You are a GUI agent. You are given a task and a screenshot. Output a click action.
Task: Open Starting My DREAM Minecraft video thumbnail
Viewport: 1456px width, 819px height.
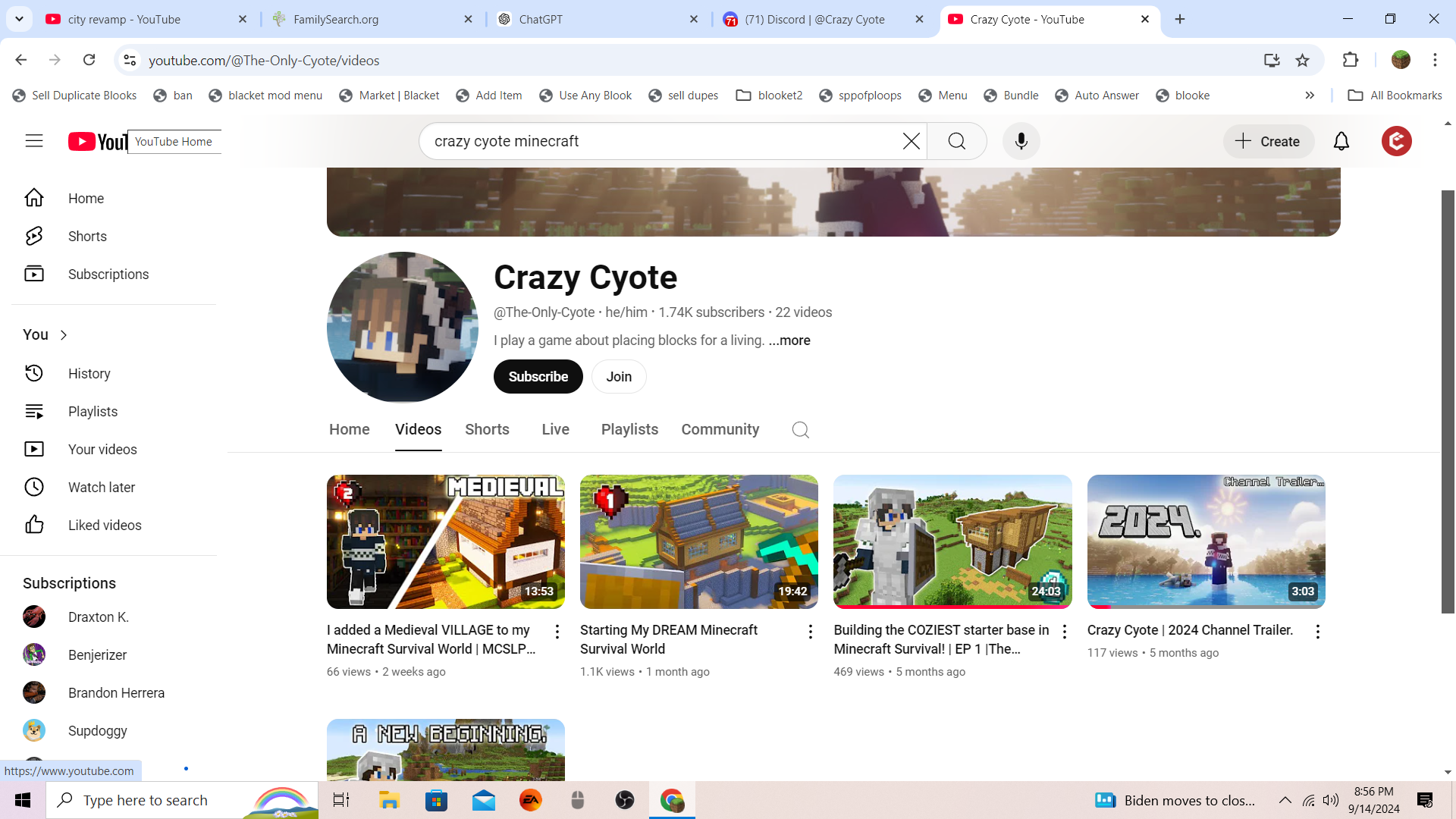tap(698, 541)
